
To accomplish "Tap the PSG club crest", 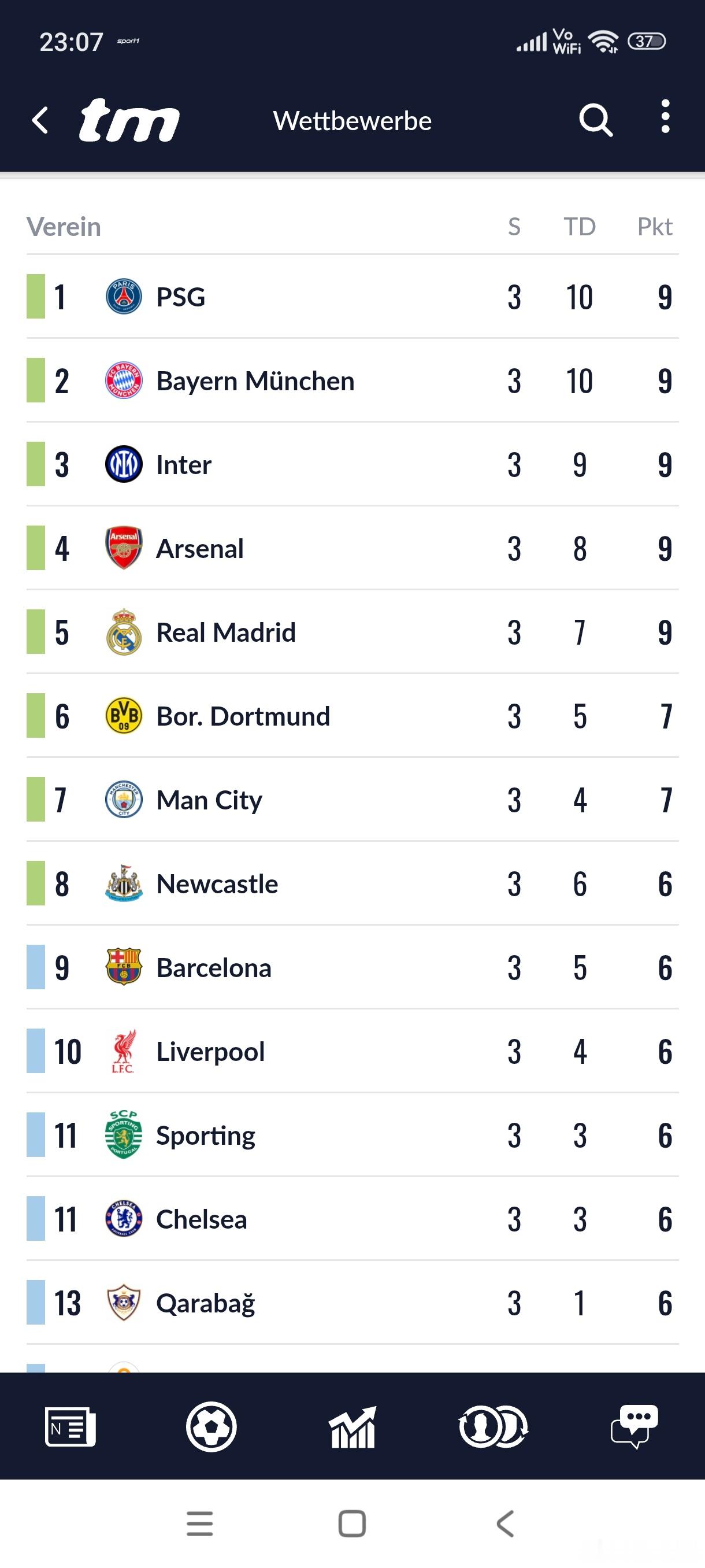I will (124, 297).
